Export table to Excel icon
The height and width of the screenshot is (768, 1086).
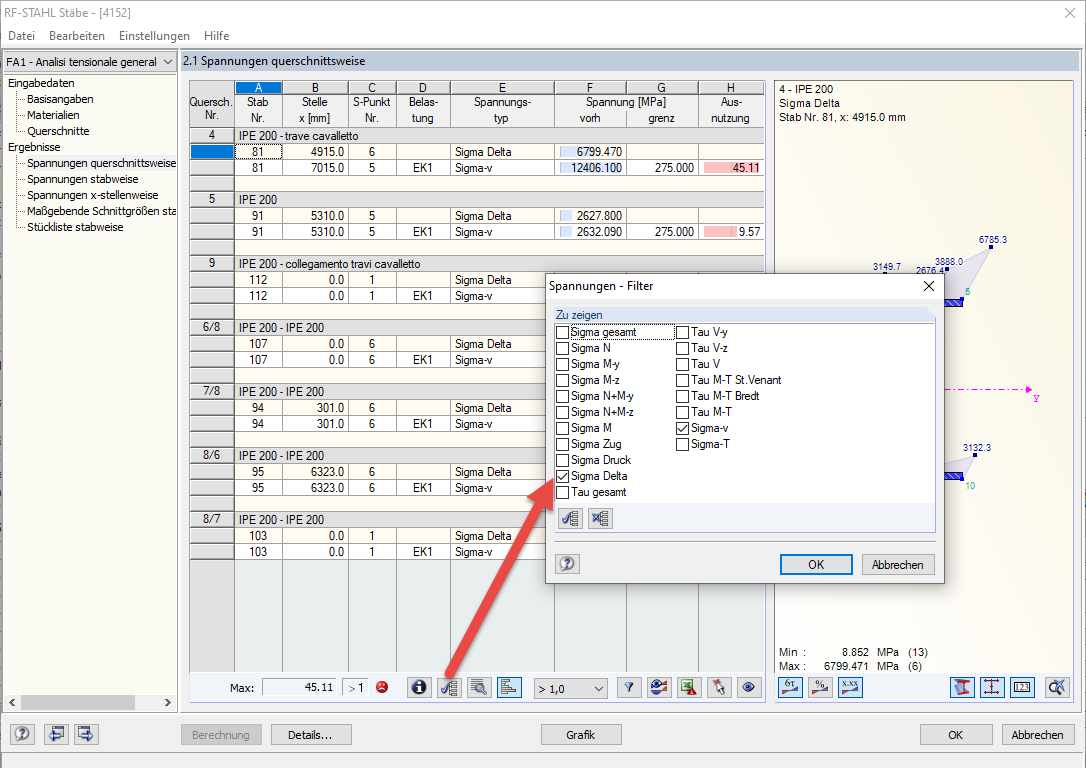(689, 687)
